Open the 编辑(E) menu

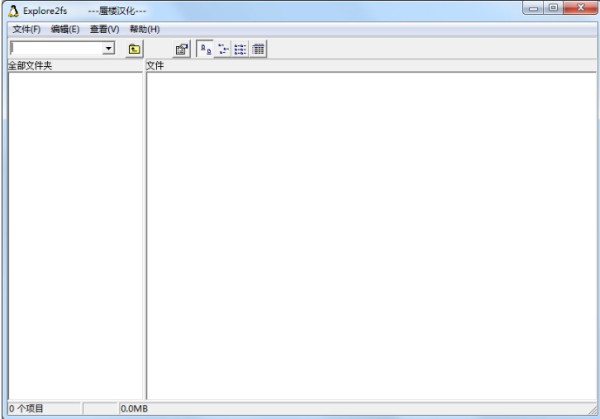tap(65, 29)
